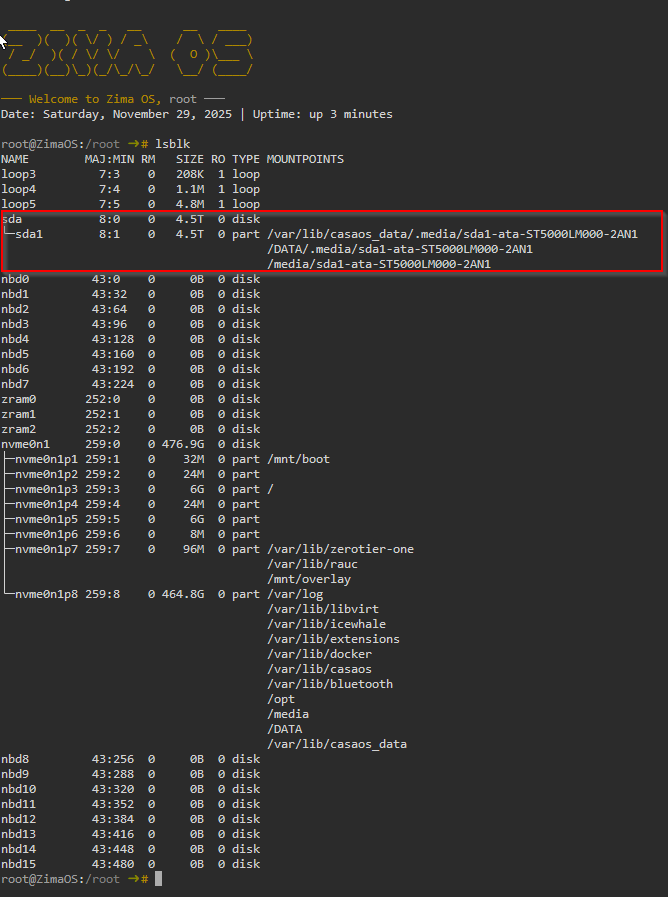Click the terminal cursor at the bottom prompt
Image resolution: width=668 pixels, height=897 pixels.
(x=158, y=879)
